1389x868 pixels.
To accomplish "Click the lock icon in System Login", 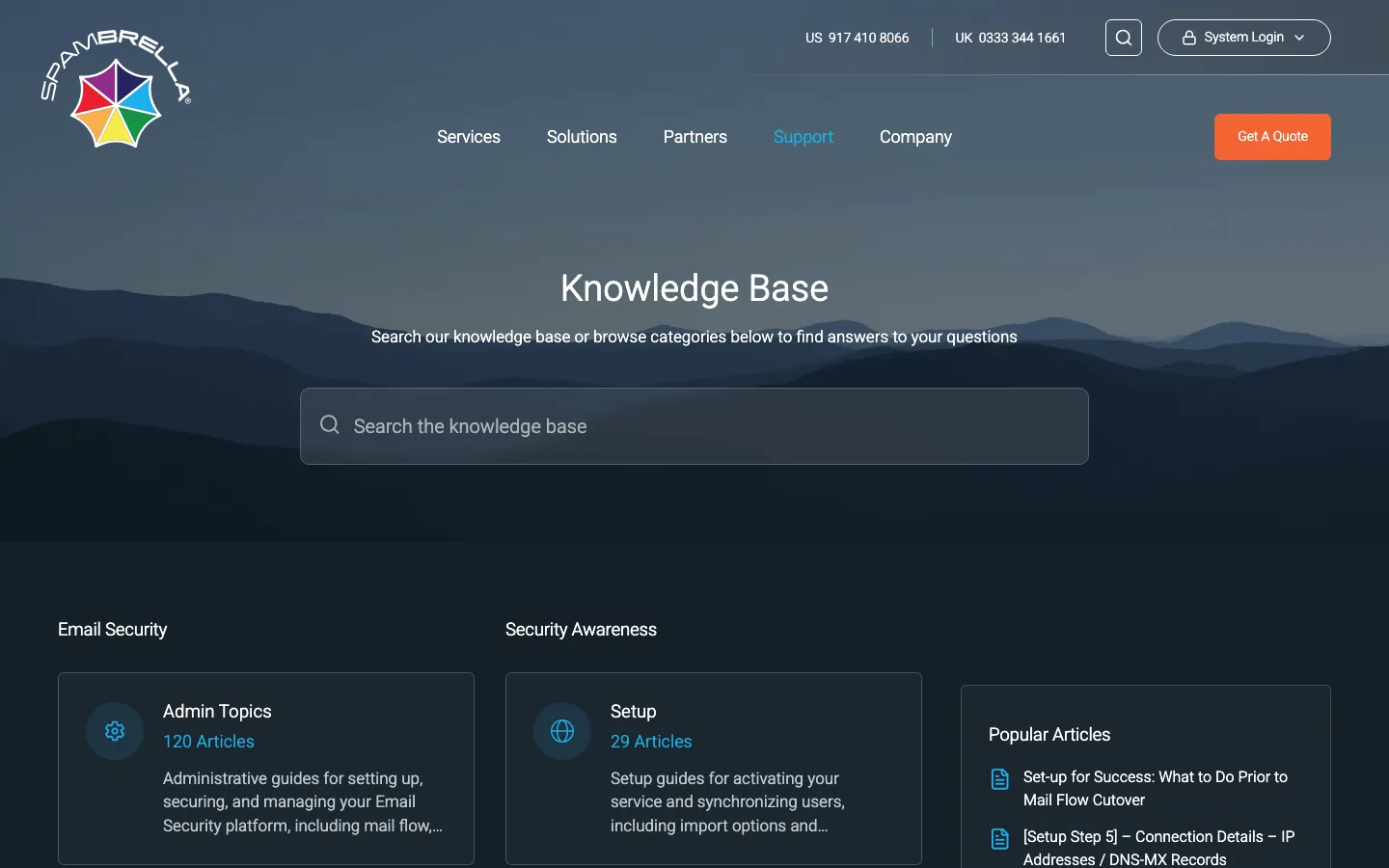I will coord(1189,38).
